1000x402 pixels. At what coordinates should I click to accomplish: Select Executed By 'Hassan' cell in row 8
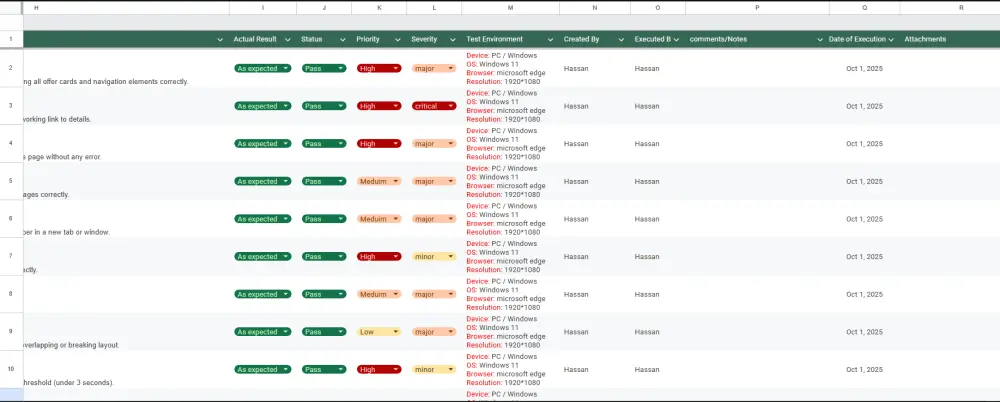point(658,294)
